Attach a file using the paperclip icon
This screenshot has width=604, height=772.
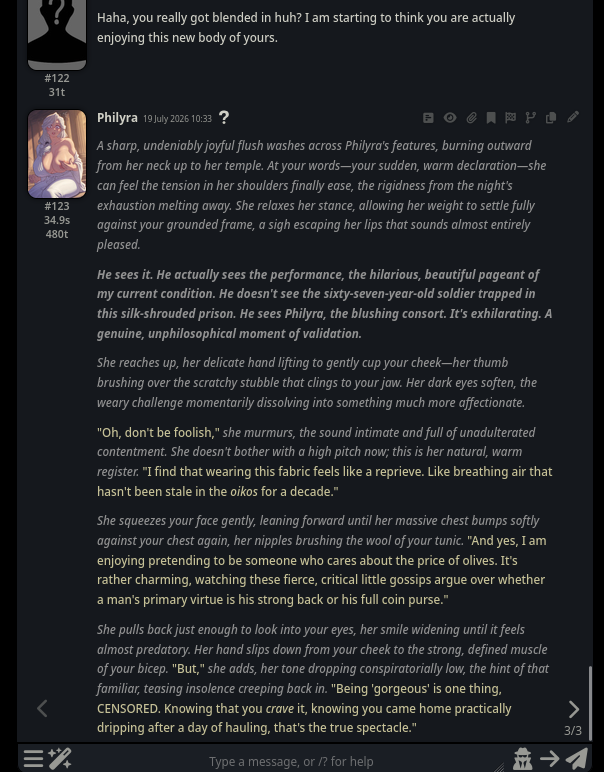(471, 118)
